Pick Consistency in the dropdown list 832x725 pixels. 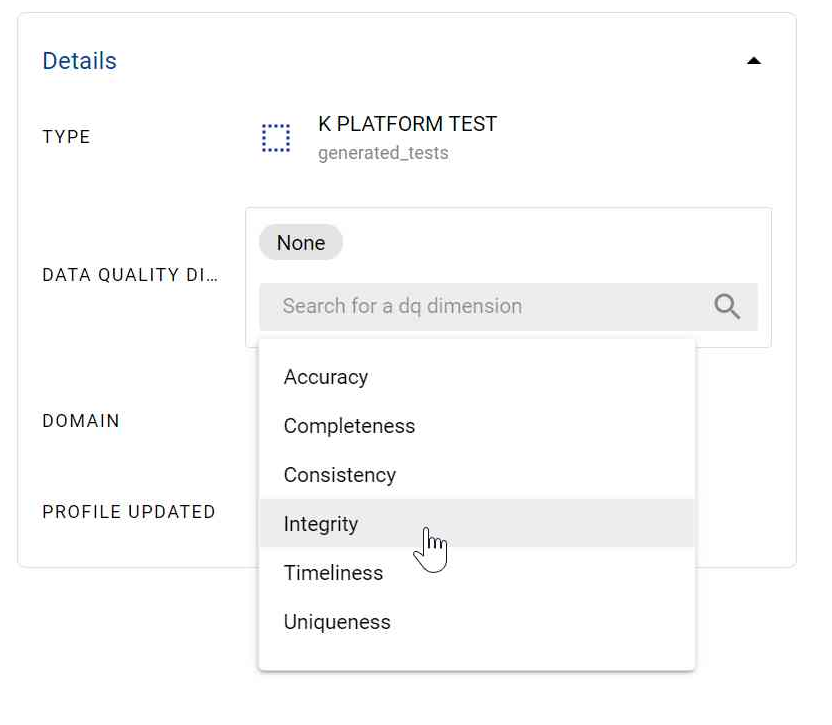(x=340, y=475)
